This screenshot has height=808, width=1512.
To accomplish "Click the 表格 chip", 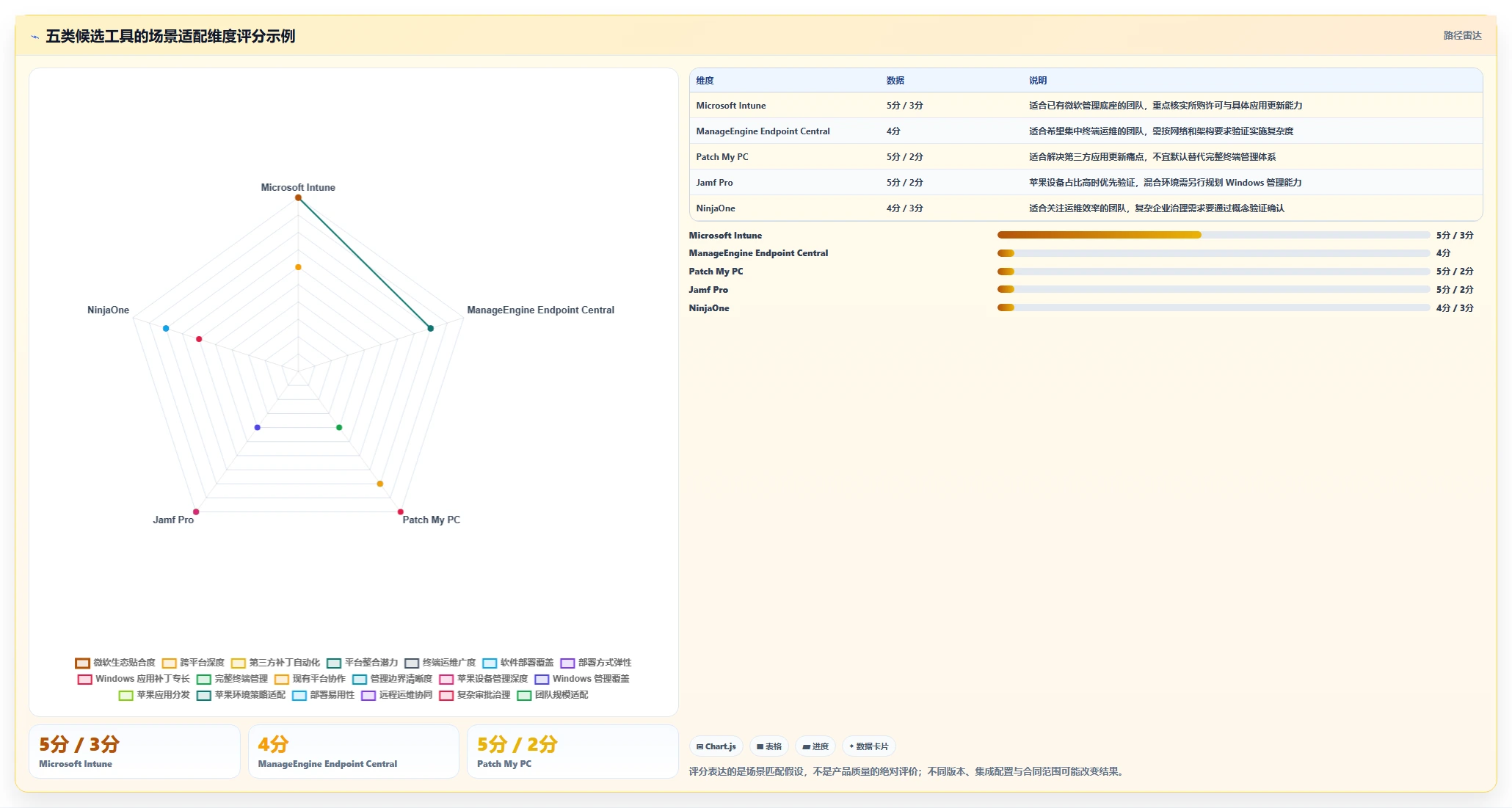I will [x=768, y=746].
